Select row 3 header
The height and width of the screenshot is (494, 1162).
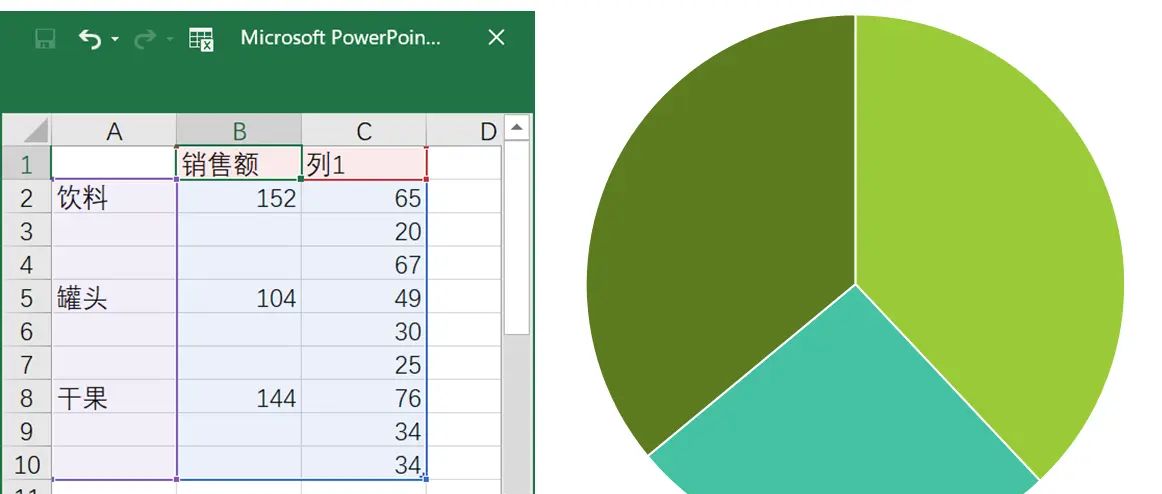coord(27,230)
